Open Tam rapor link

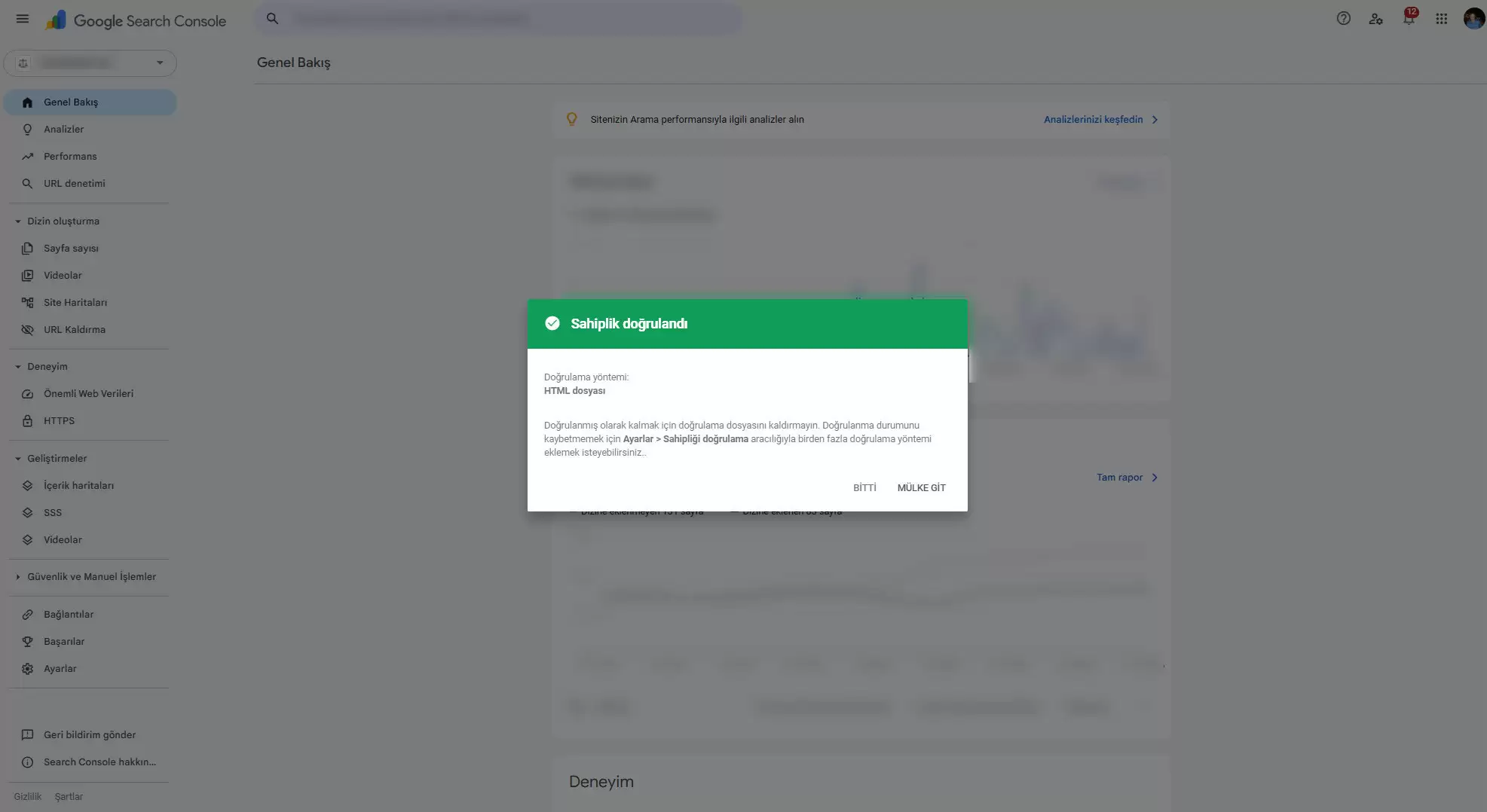coord(1119,478)
